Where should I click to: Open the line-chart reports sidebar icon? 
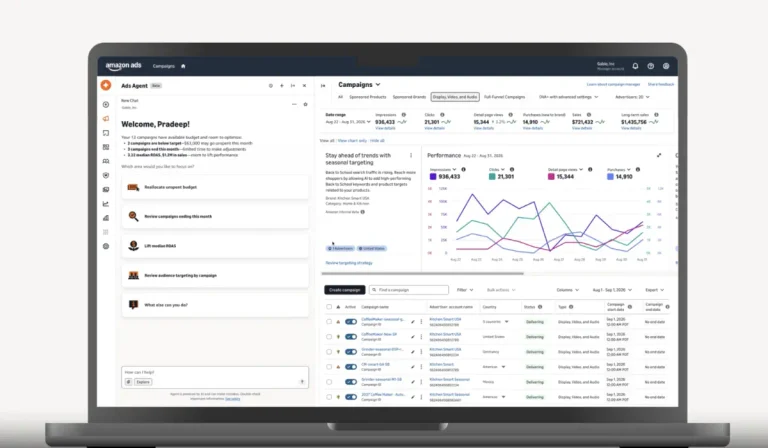click(106, 204)
